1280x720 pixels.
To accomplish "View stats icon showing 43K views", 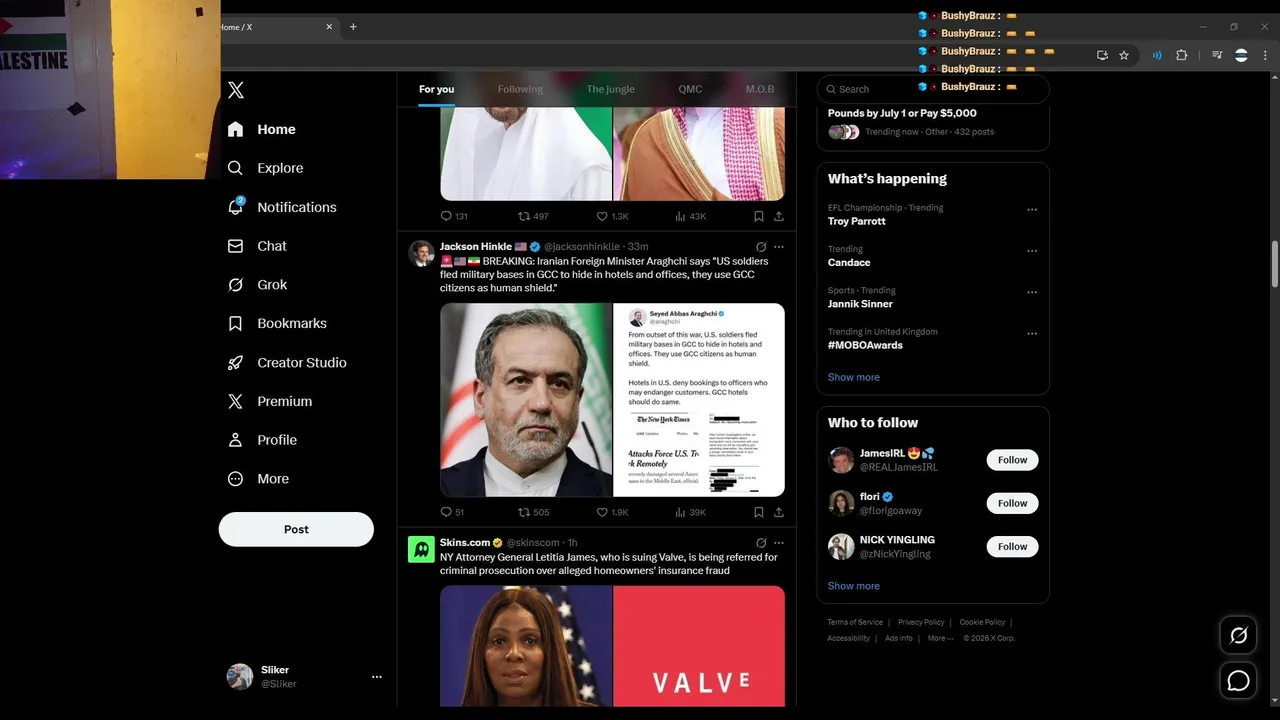I will [x=680, y=216].
